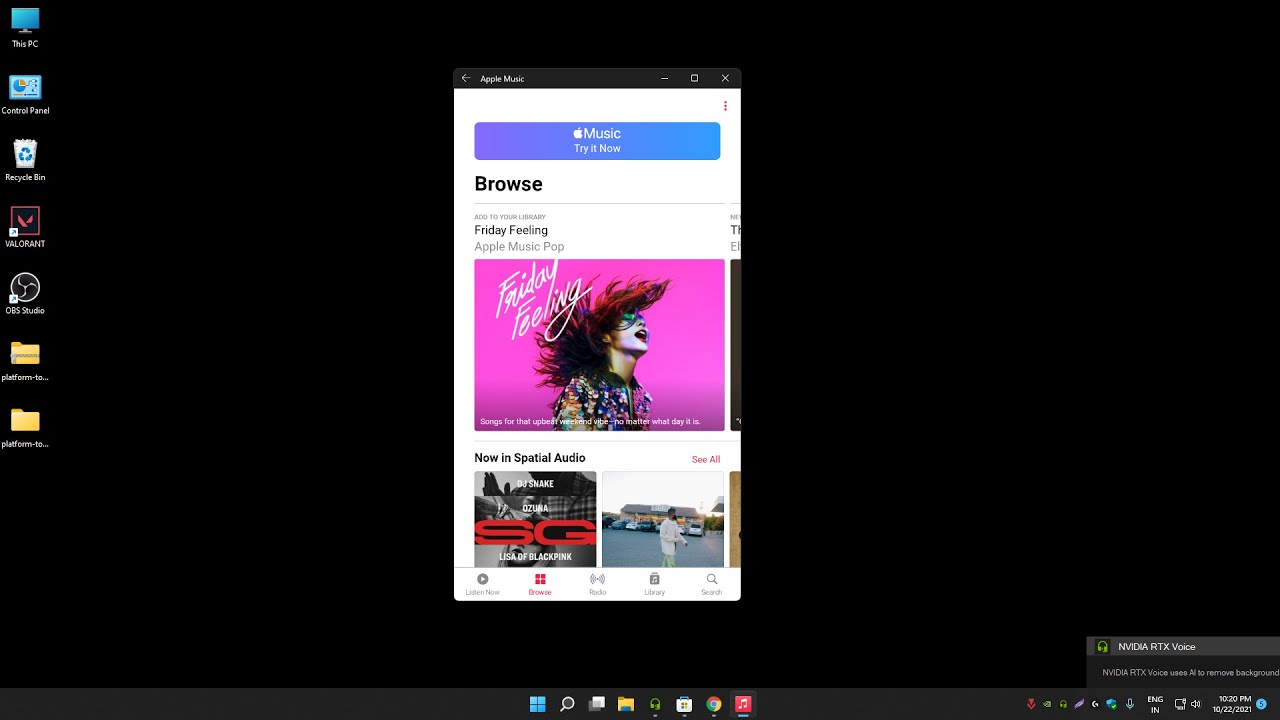Select the Browse tab

540,585
